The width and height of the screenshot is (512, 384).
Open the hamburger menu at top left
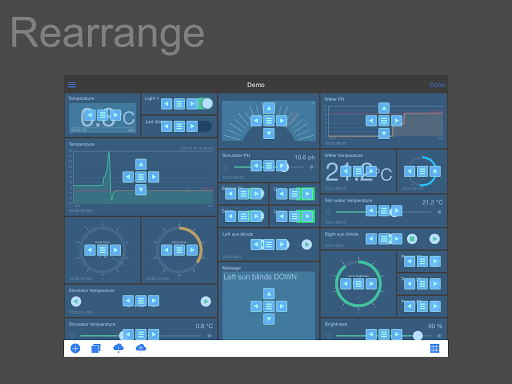[72, 85]
